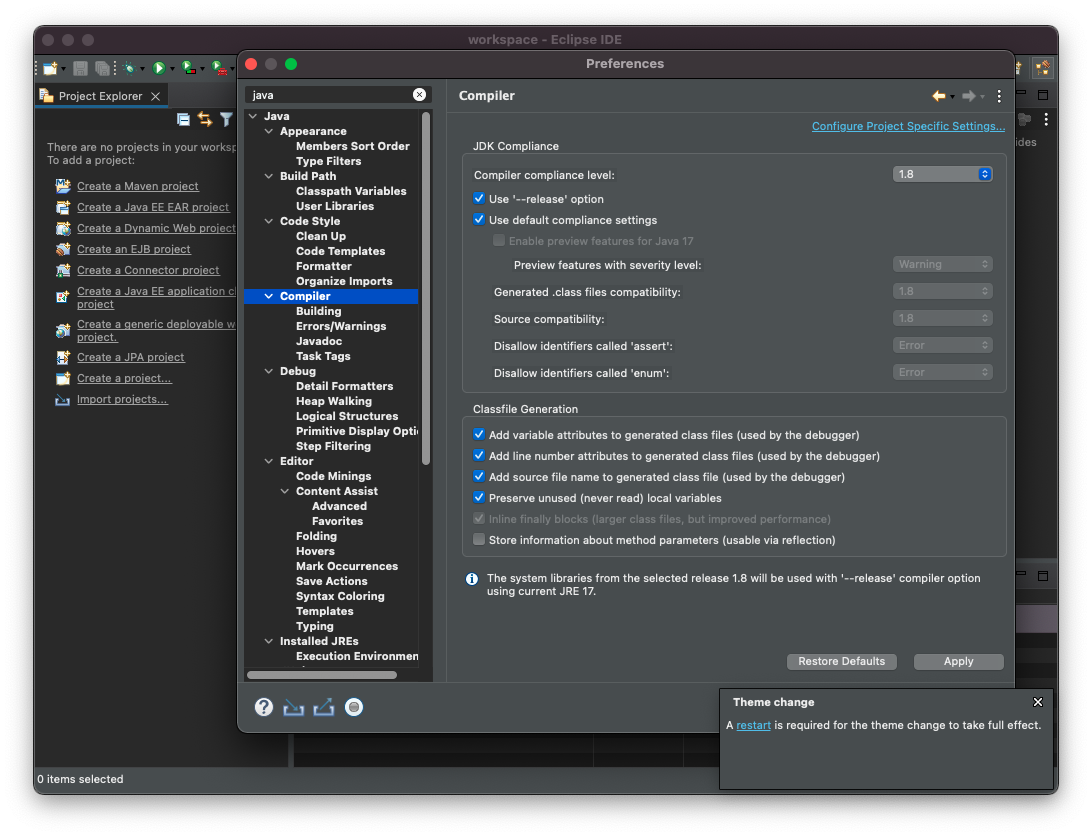Toggle Link with Editor in Project Explorer
This screenshot has width=1092, height=836.
(x=205, y=120)
